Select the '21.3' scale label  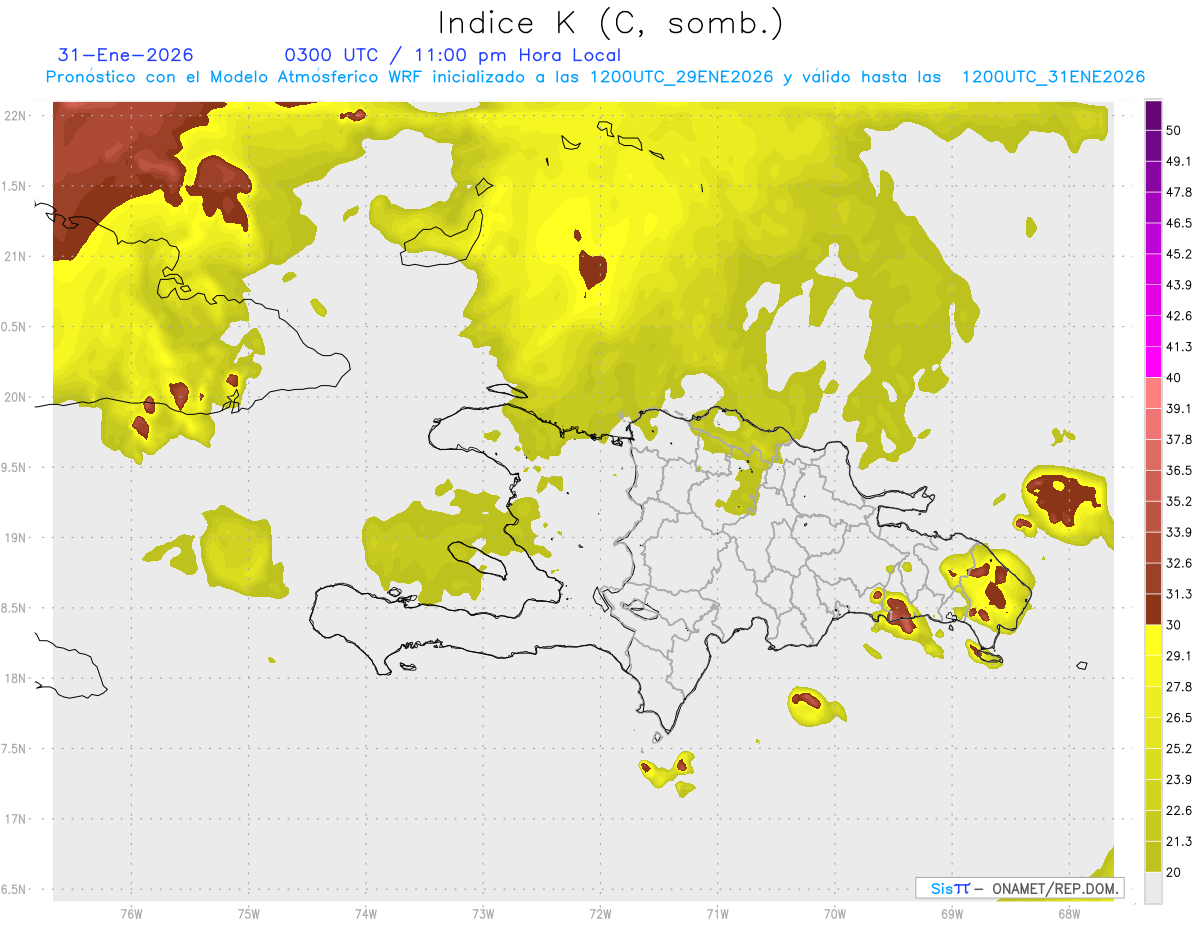click(x=1179, y=841)
